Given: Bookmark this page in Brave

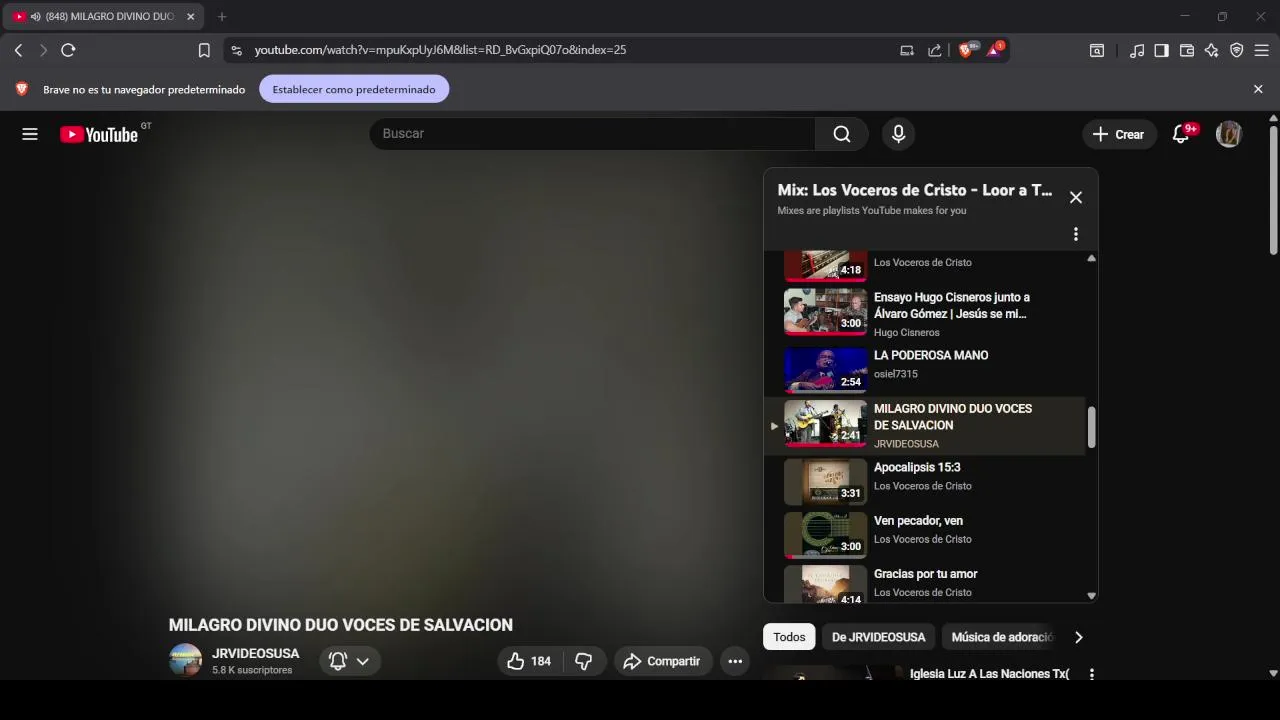Looking at the screenshot, I should 204,50.
